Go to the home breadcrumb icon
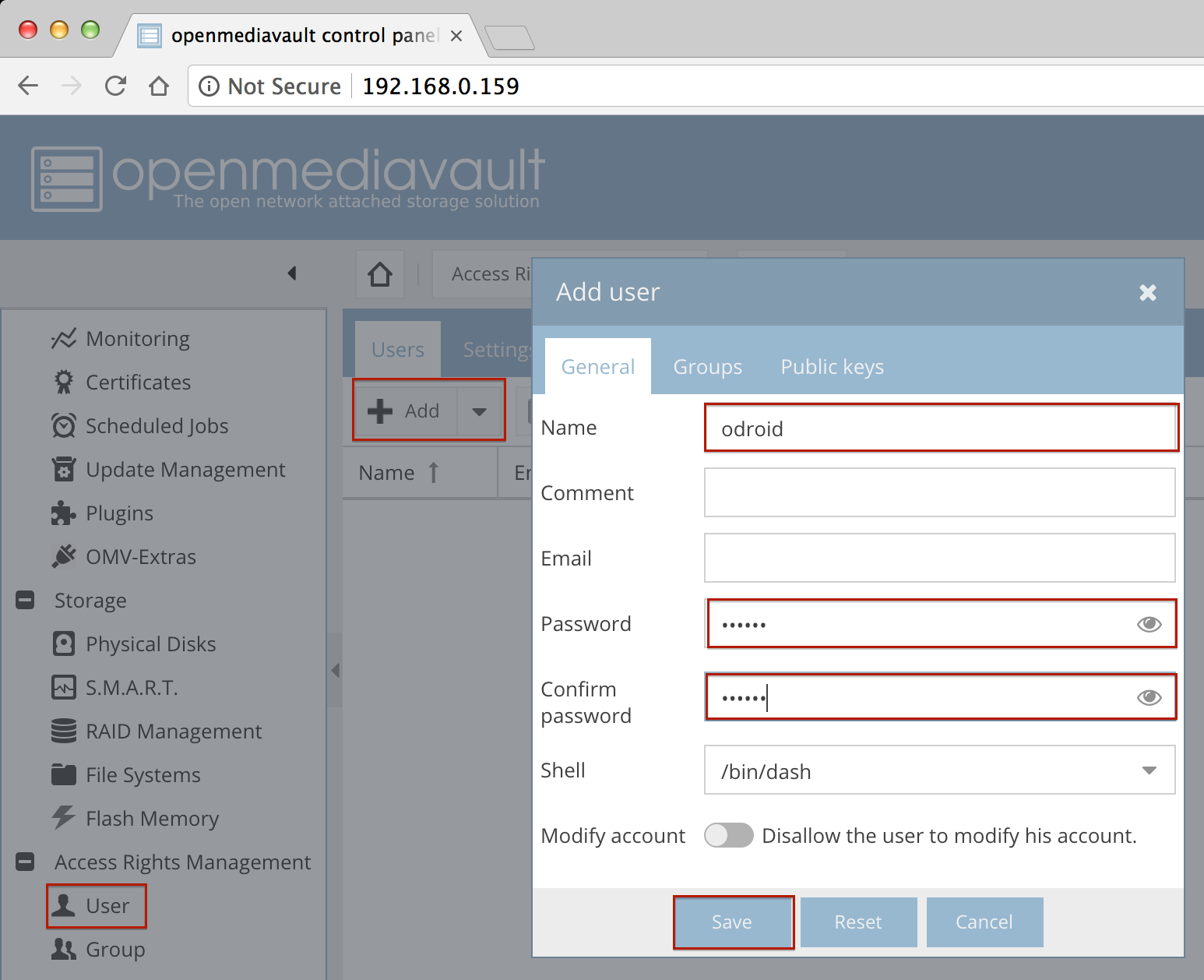This screenshot has width=1204, height=980. [380, 274]
